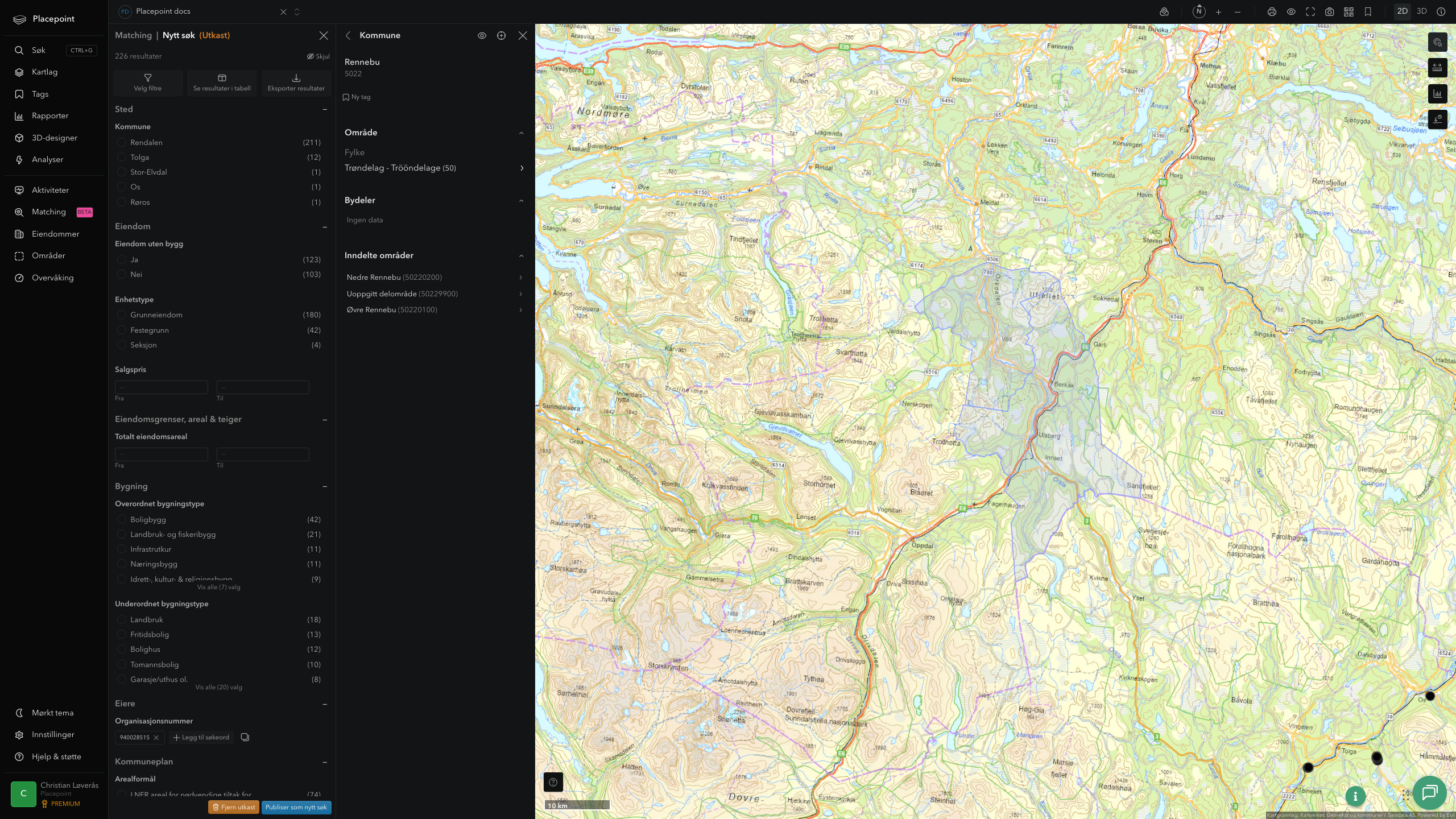Screen dimensions: 1456x819
Task: Open Øvre Rennebu subarea
Action: (x=435, y=309)
